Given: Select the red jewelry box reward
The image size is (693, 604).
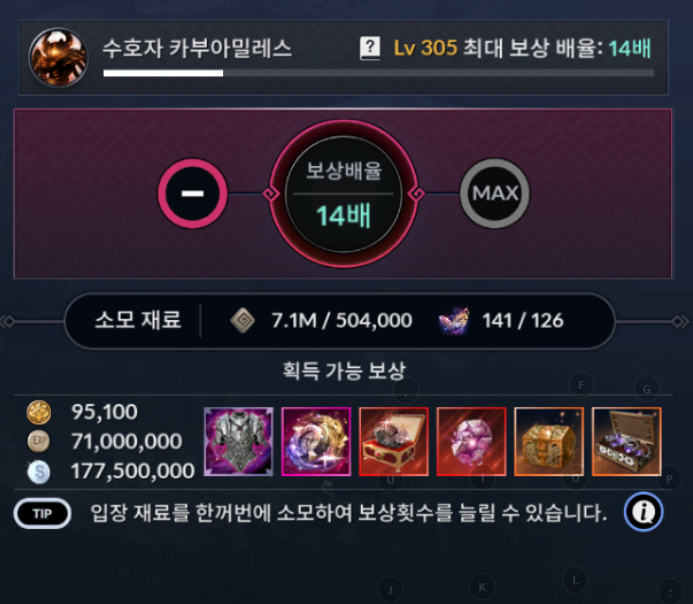Looking at the screenshot, I should point(394,441).
